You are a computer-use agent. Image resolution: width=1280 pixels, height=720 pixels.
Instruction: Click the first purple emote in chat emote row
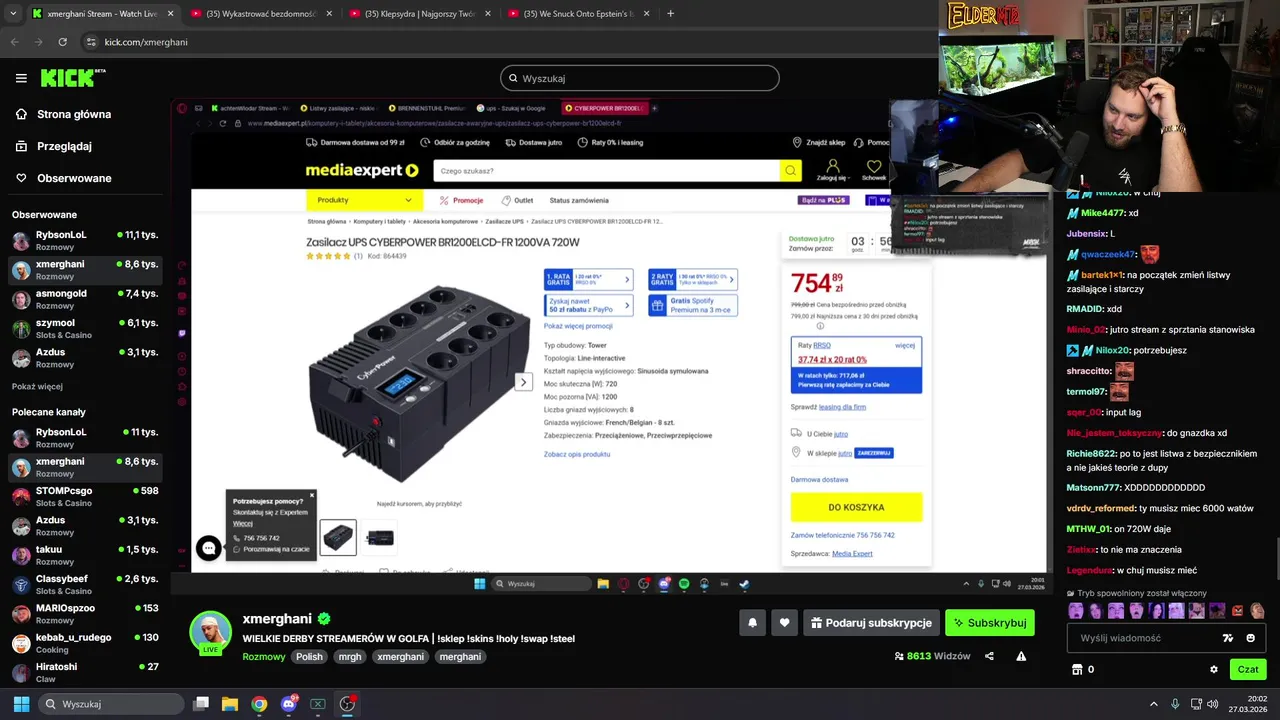tap(1075, 611)
